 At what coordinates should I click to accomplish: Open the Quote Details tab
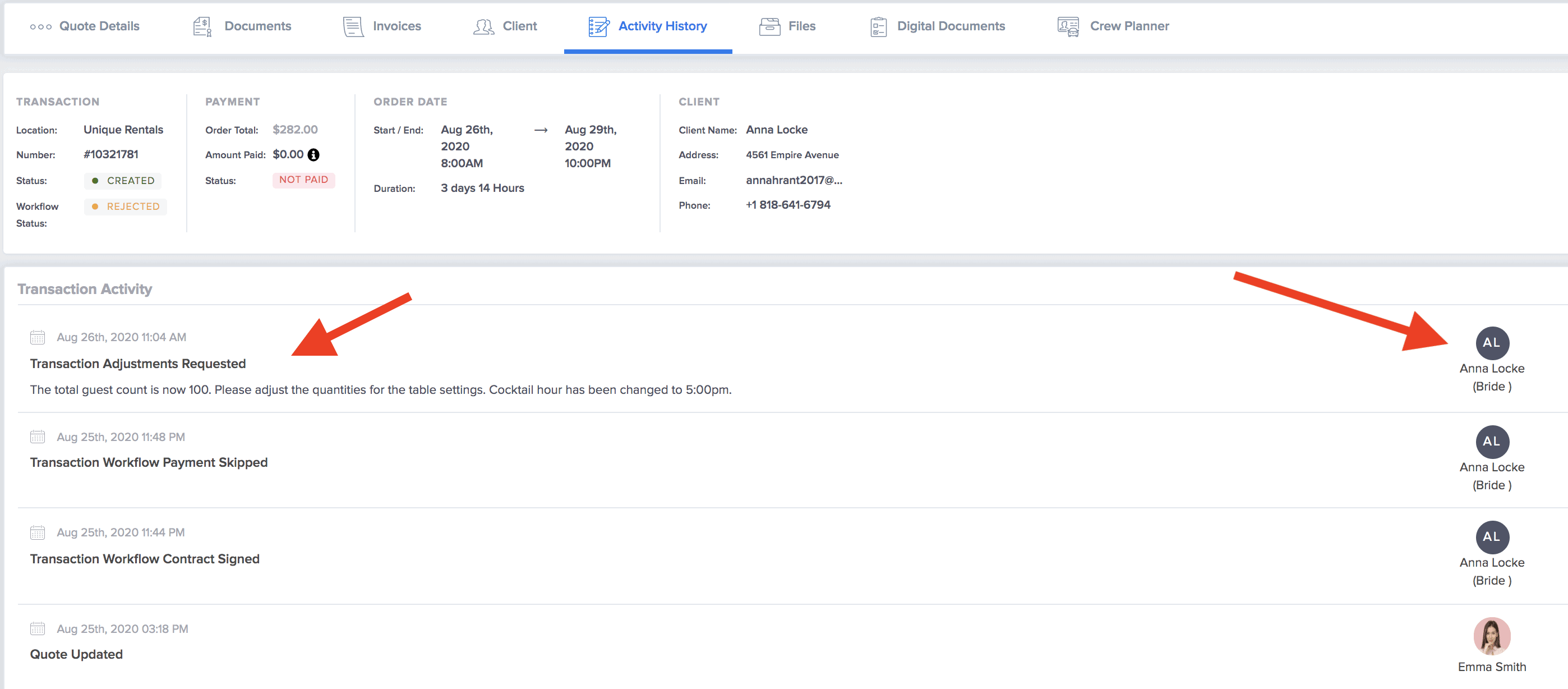coord(85,26)
